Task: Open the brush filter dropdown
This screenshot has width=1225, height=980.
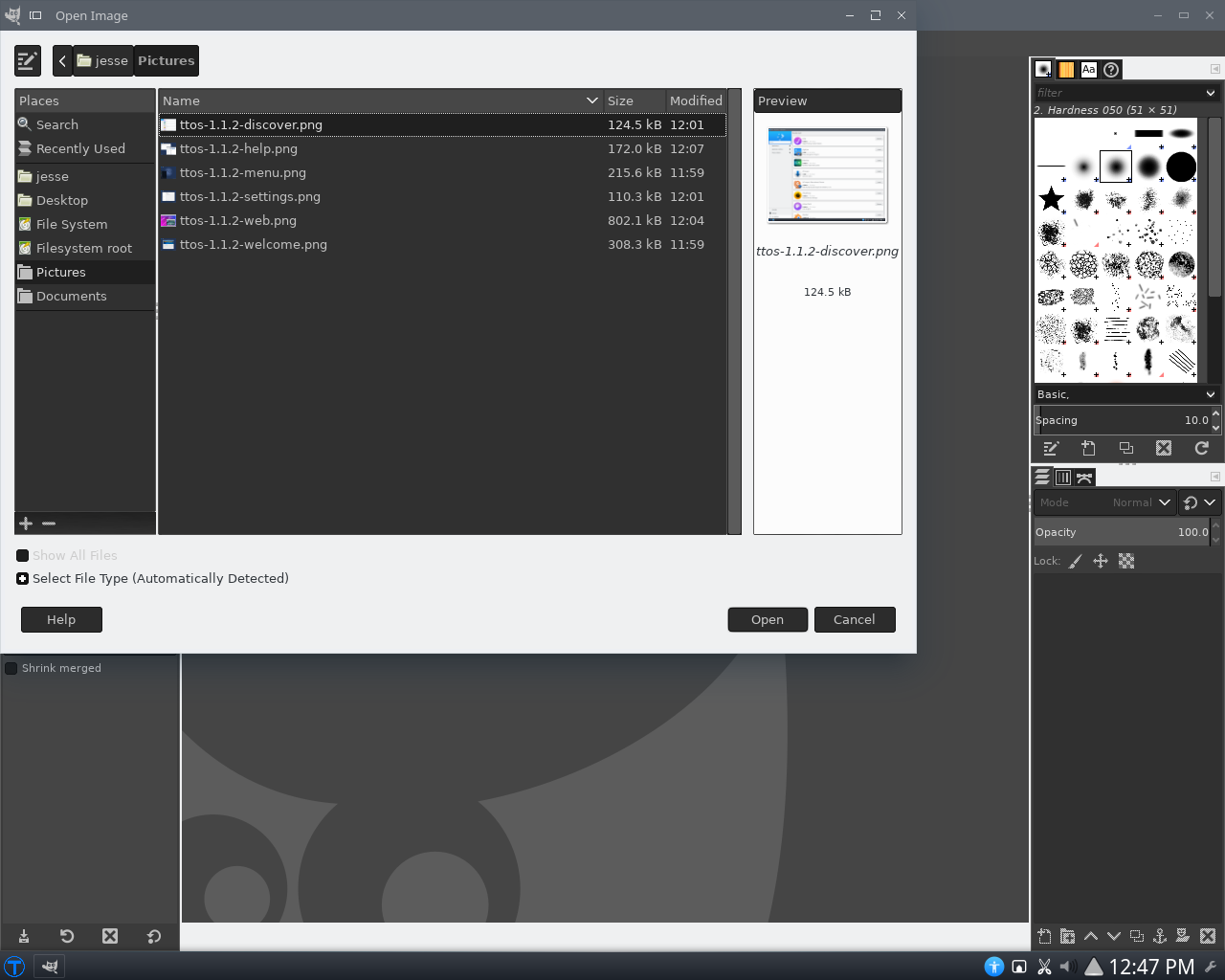Action: 1211,93
